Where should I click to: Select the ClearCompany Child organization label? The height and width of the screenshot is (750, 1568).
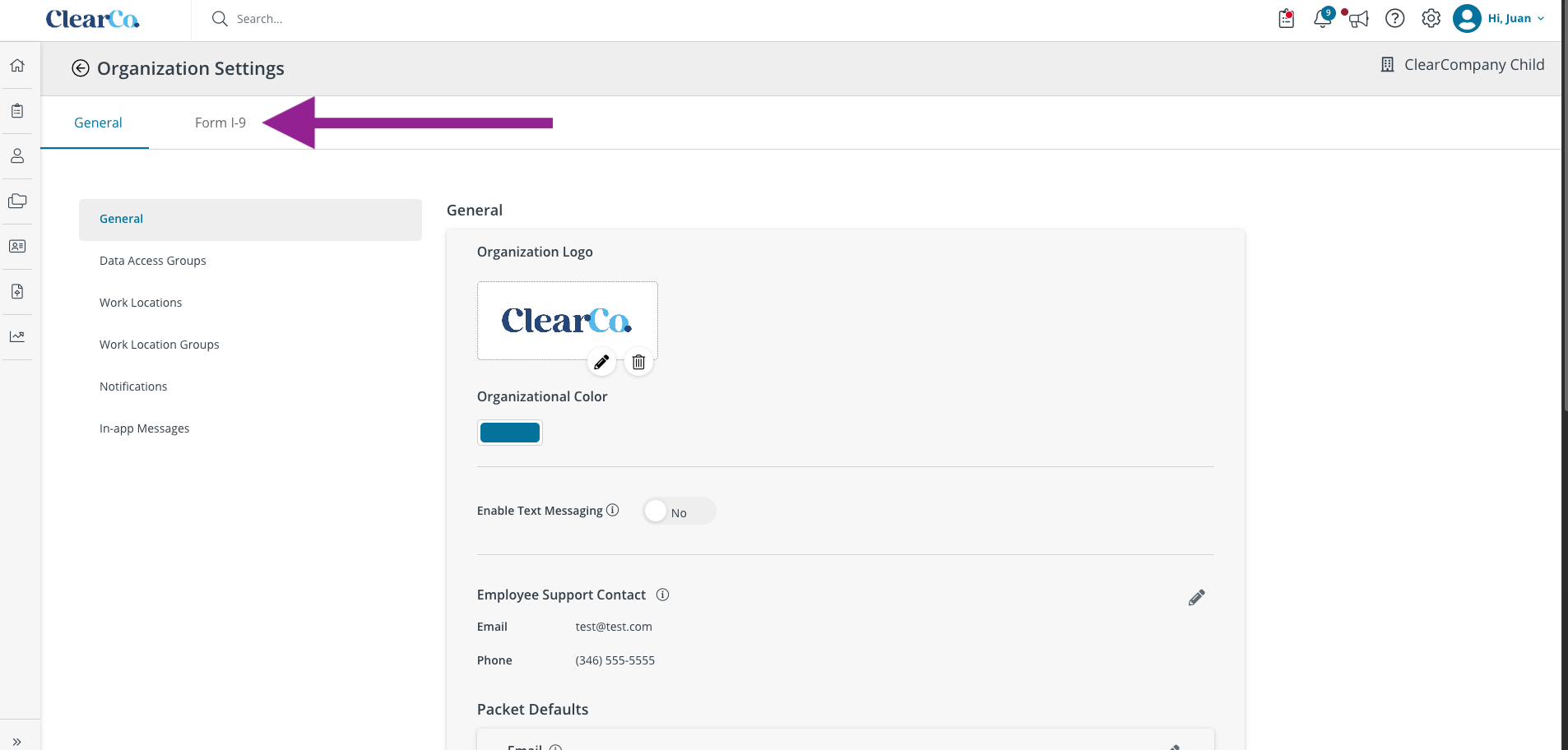tap(1474, 65)
